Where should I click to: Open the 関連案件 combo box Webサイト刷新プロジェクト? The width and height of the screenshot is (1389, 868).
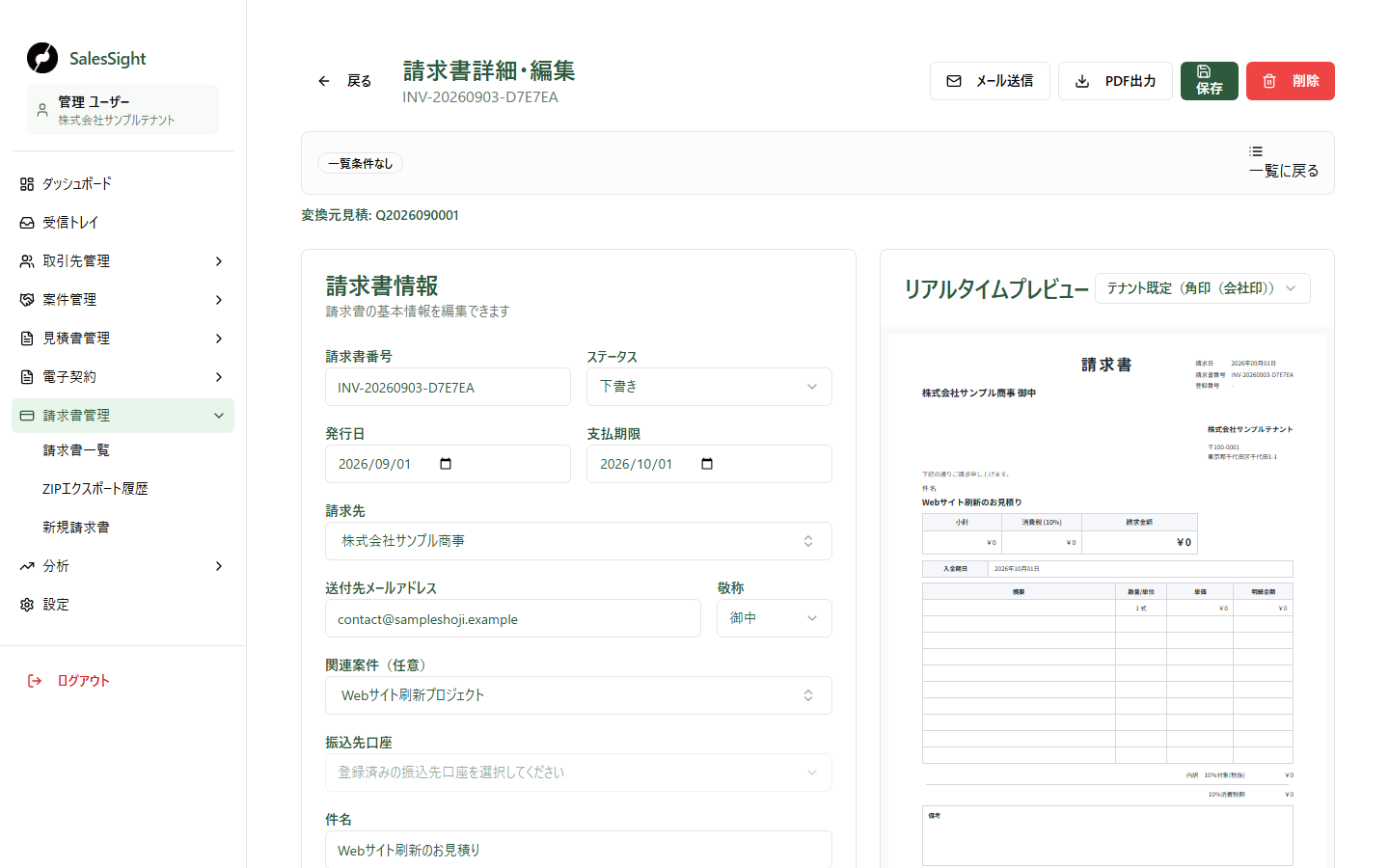[579, 695]
